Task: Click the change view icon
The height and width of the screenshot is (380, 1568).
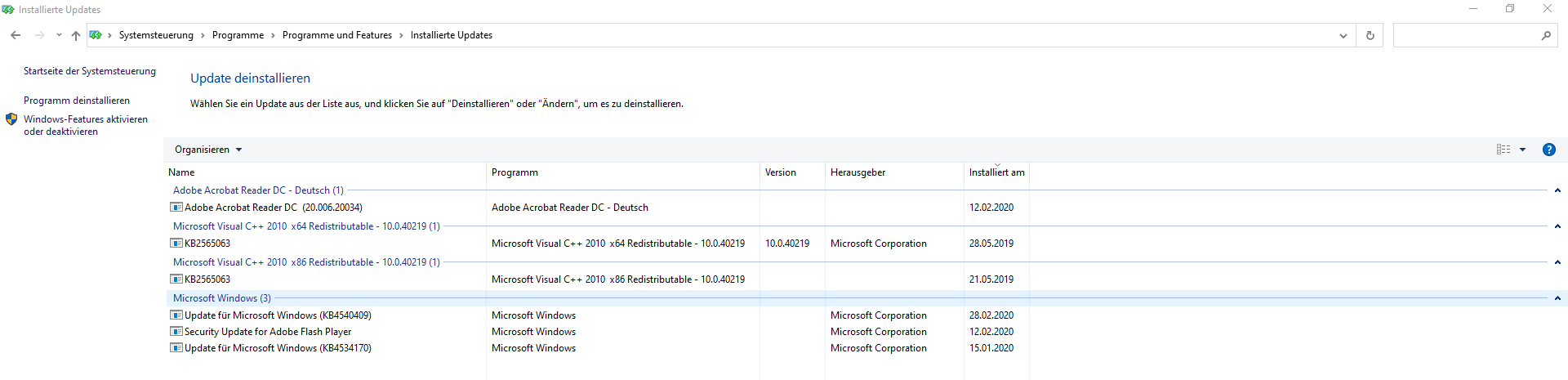Action: (1503, 150)
